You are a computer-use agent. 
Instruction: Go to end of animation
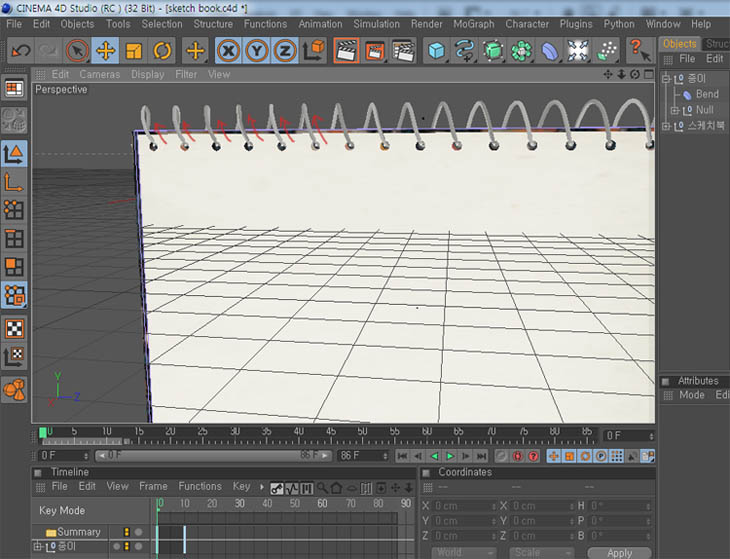[x=482, y=456]
